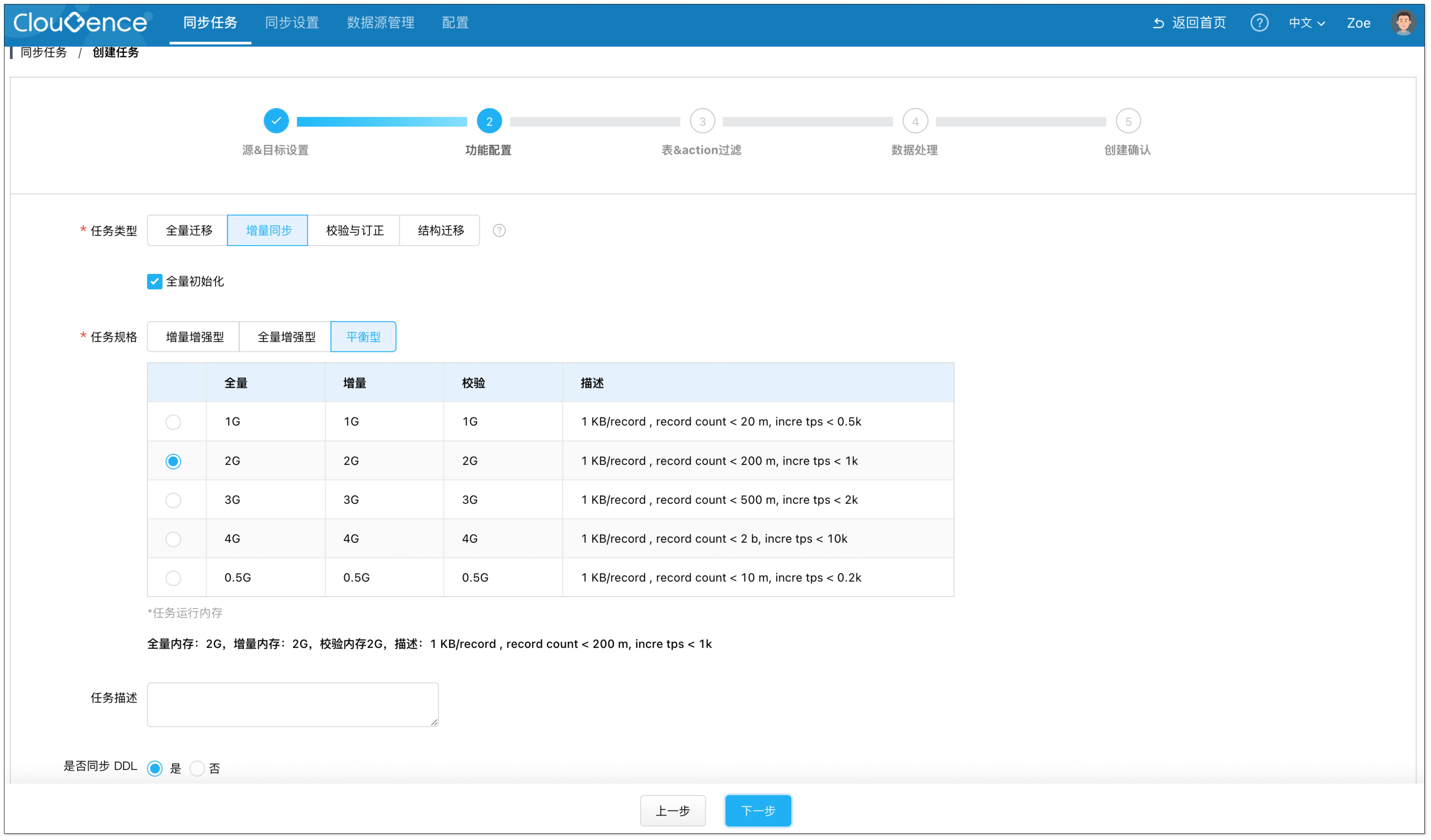Click the 任务描述 text area
Screen dimensions: 1431x840
click(293, 704)
